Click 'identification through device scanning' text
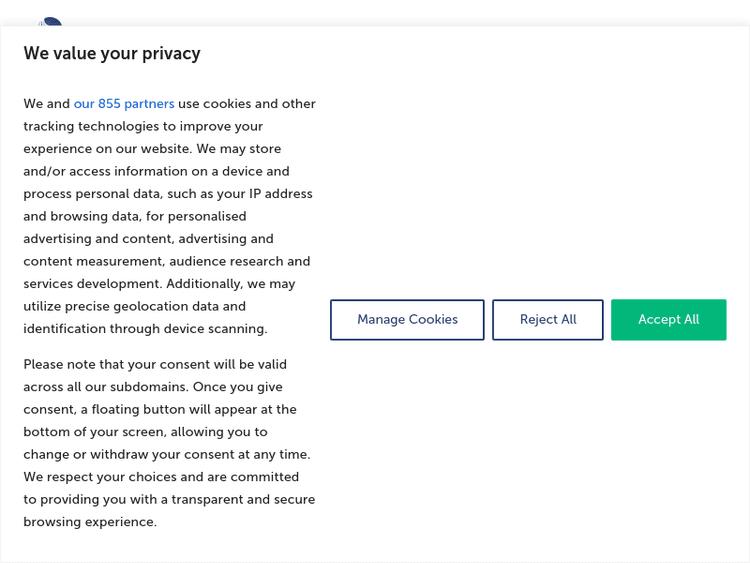Screen dimensions: 750x563 (145, 329)
